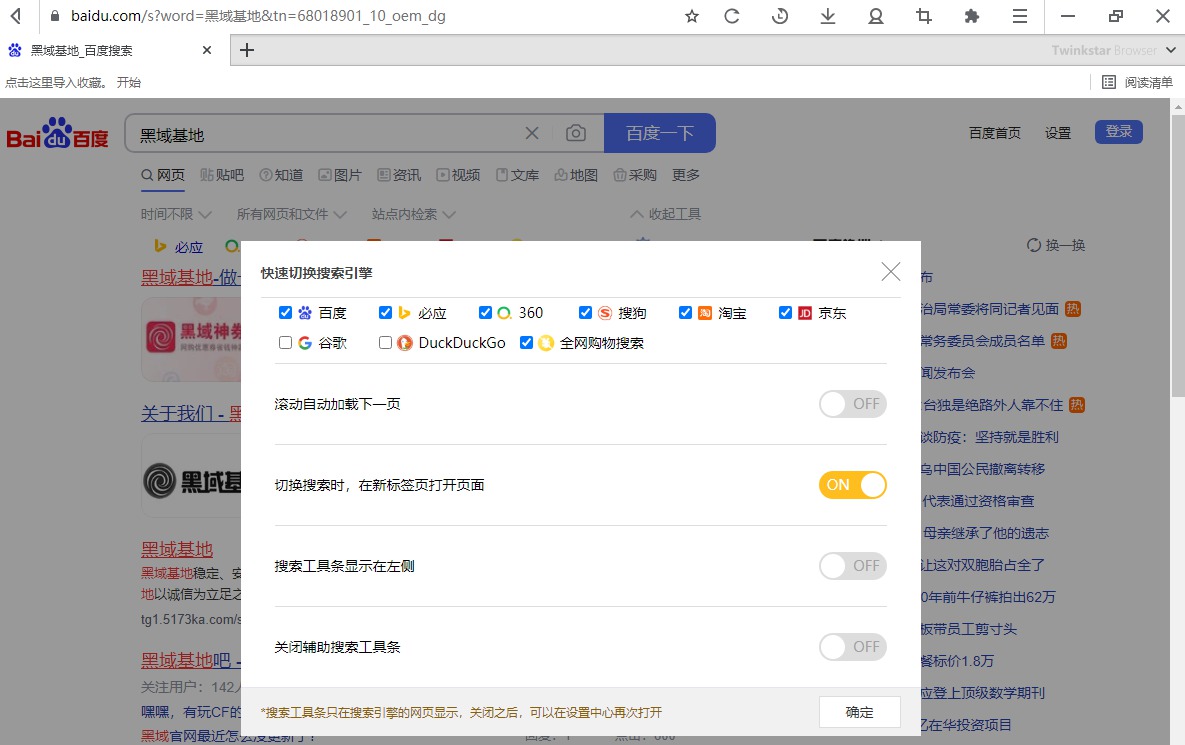The width and height of the screenshot is (1185, 745).
Task: Bookmark this page with the star icon
Action: click(692, 16)
